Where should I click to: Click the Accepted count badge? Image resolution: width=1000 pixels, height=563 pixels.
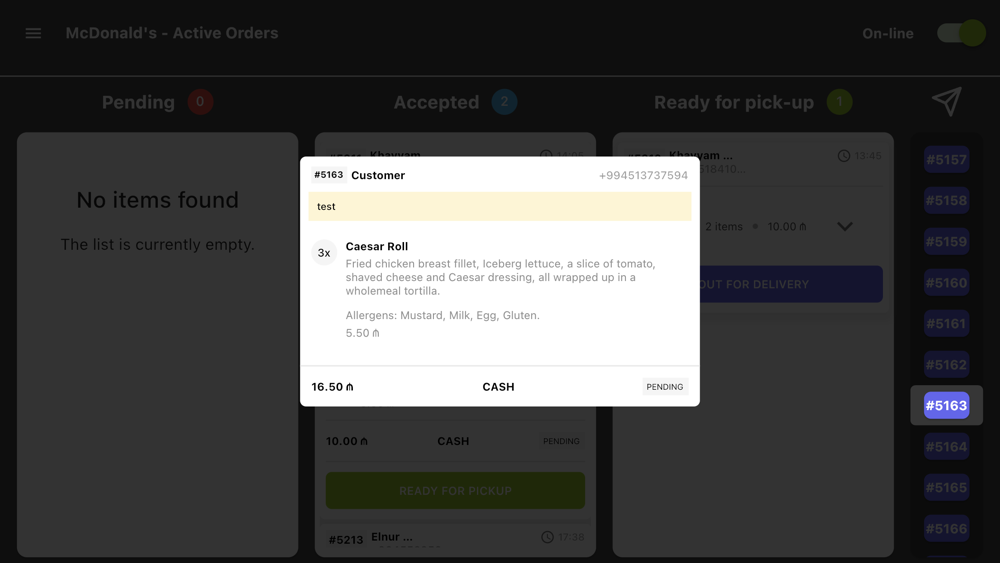(x=504, y=102)
